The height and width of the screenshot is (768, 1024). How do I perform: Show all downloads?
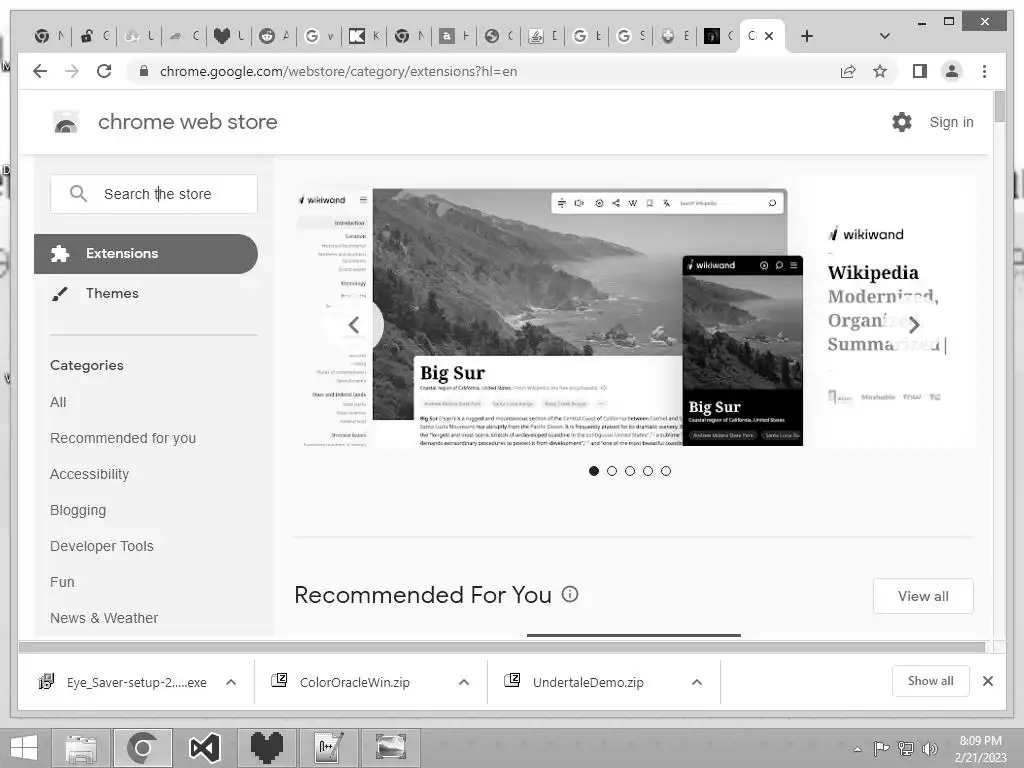931,681
